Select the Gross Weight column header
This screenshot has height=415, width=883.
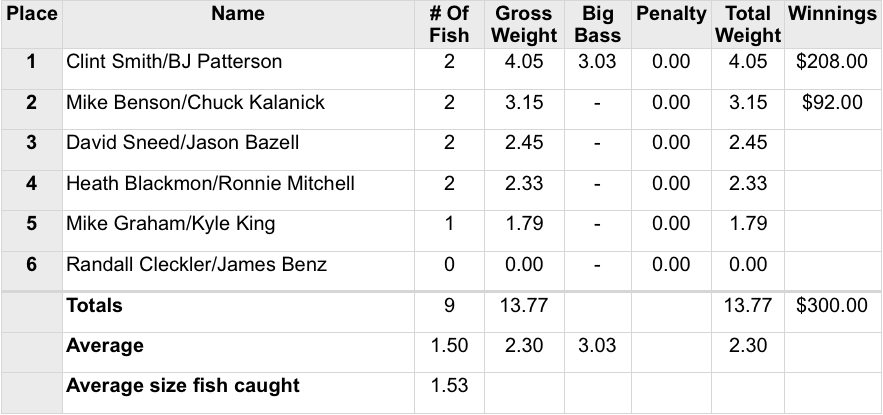[524, 25]
